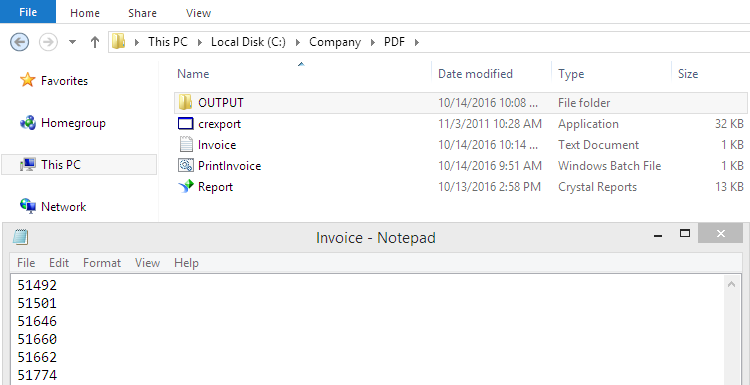750x385 pixels.
Task: Minimize the Invoice Notepad window
Action: (x=659, y=235)
